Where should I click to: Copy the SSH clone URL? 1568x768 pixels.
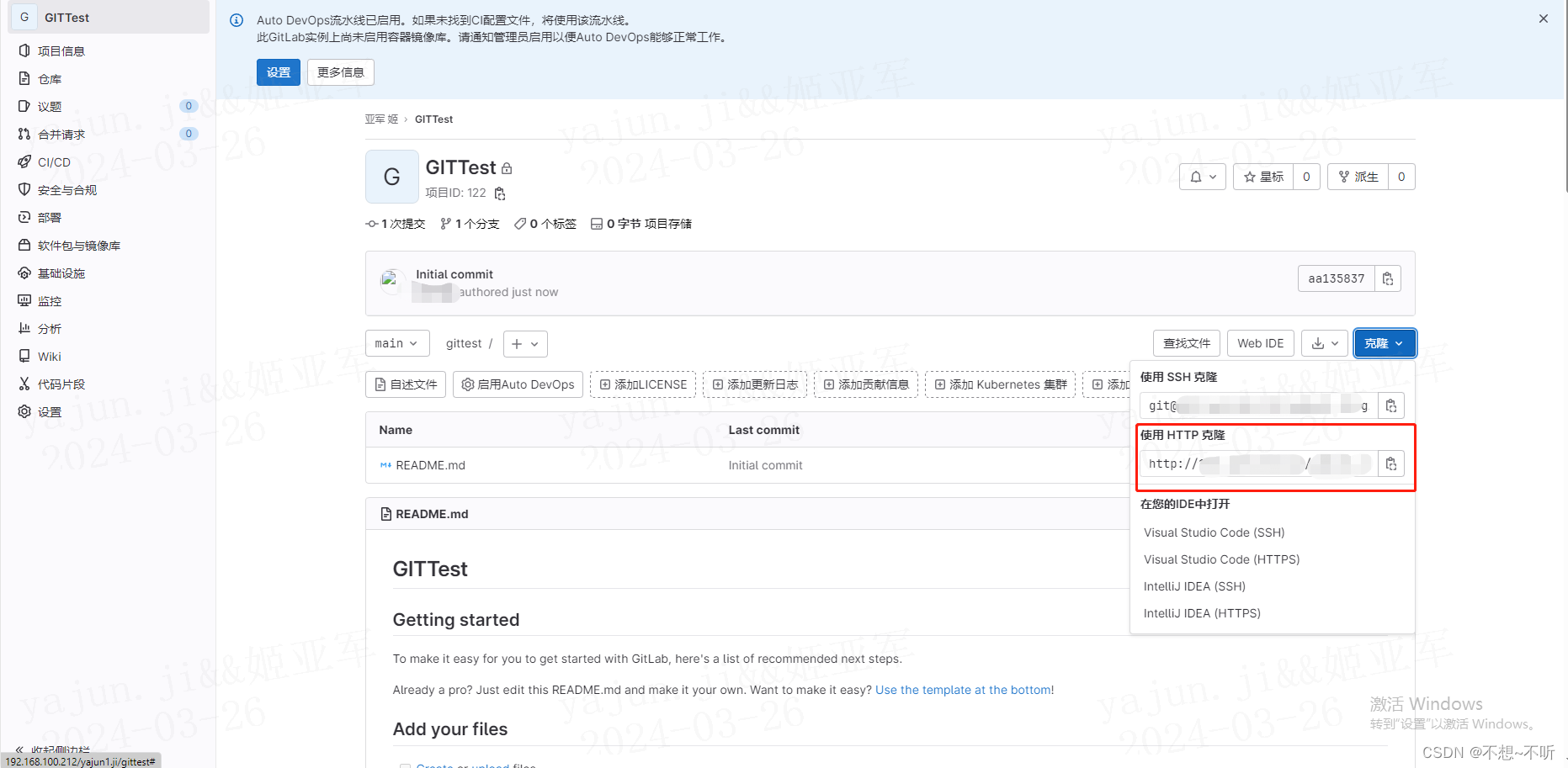pyautogui.click(x=1391, y=405)
